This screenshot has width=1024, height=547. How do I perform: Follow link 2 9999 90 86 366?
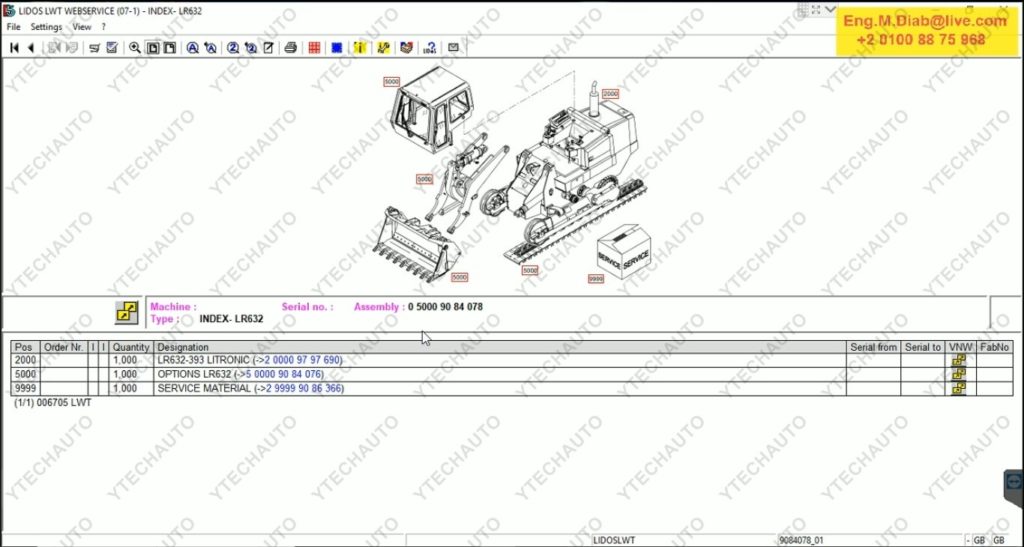click(304, 388)
